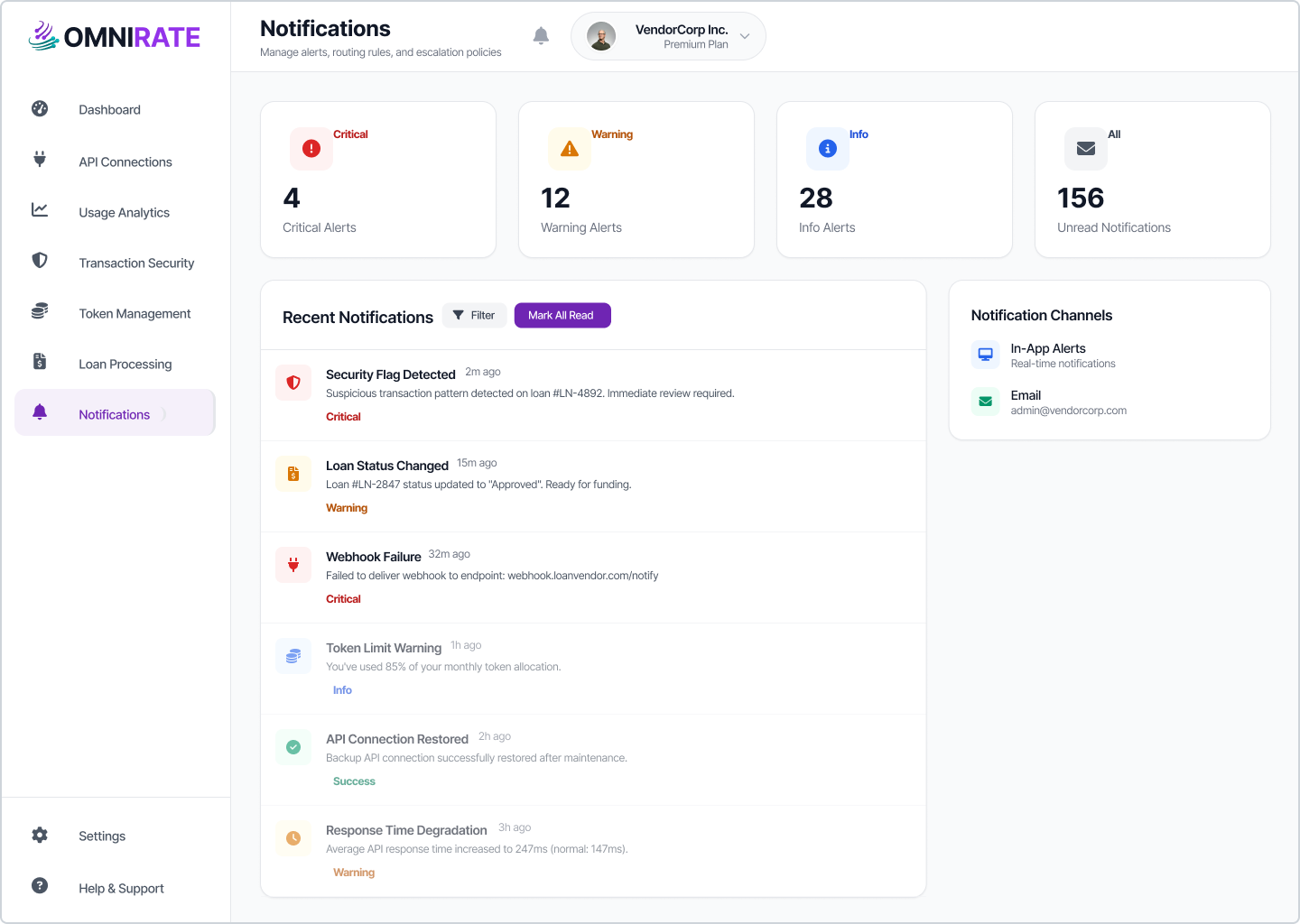Open the Response Time Degradation notification

593,851
